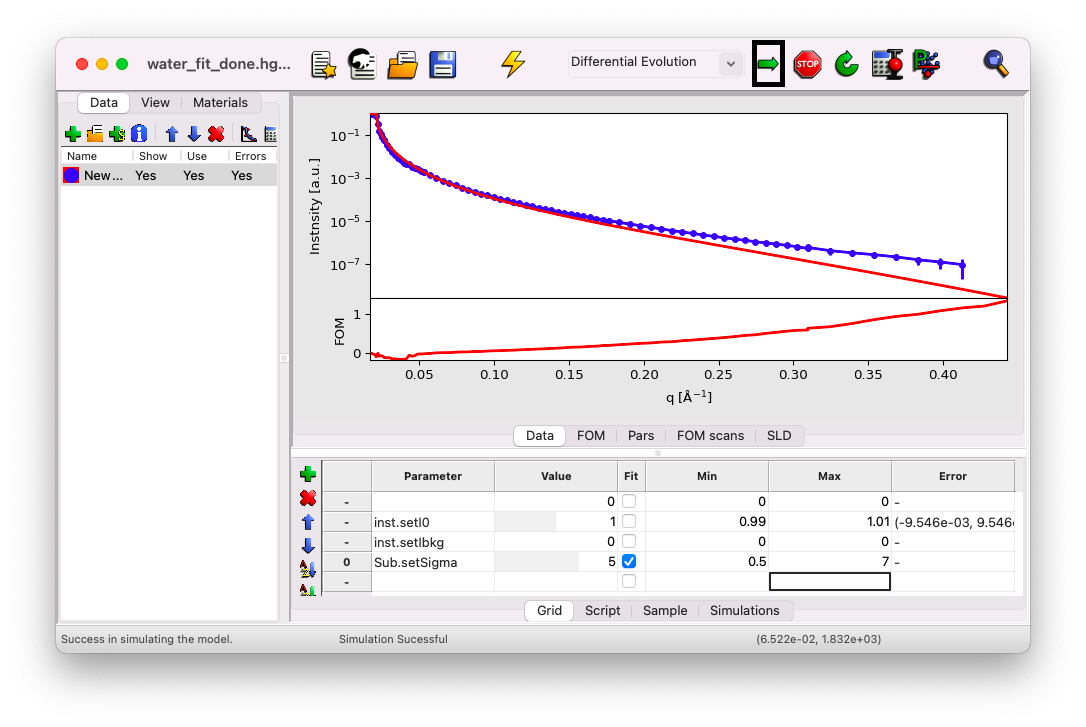Open the Differential Evolution solver dropdown
The width and height of the screenshot is (1086, 727).
(x=655, y=63)
